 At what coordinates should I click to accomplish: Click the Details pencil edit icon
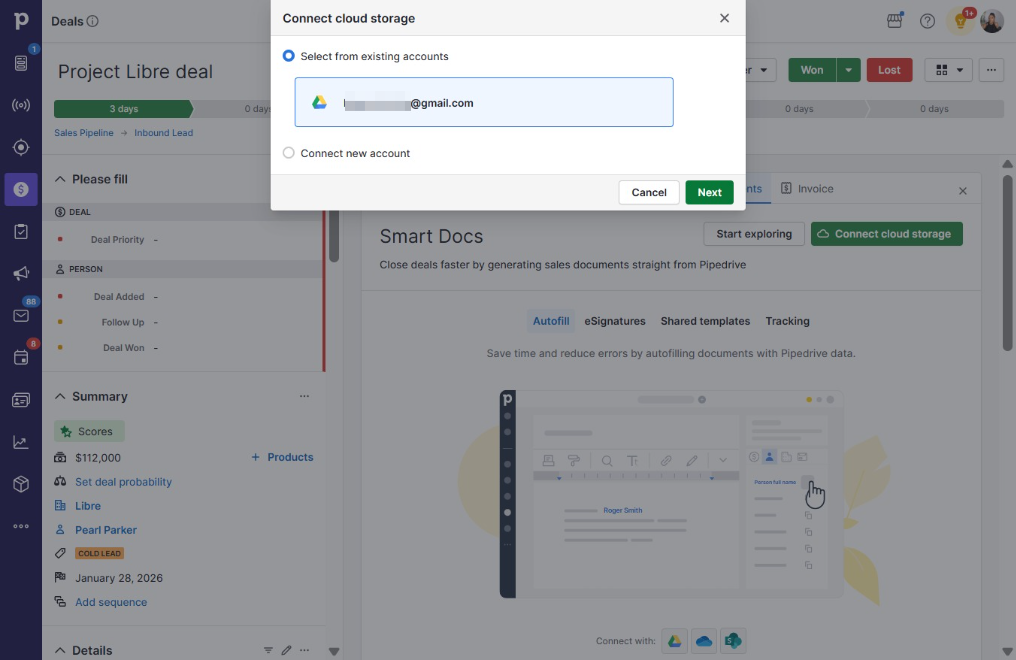(x=286, y=650)
